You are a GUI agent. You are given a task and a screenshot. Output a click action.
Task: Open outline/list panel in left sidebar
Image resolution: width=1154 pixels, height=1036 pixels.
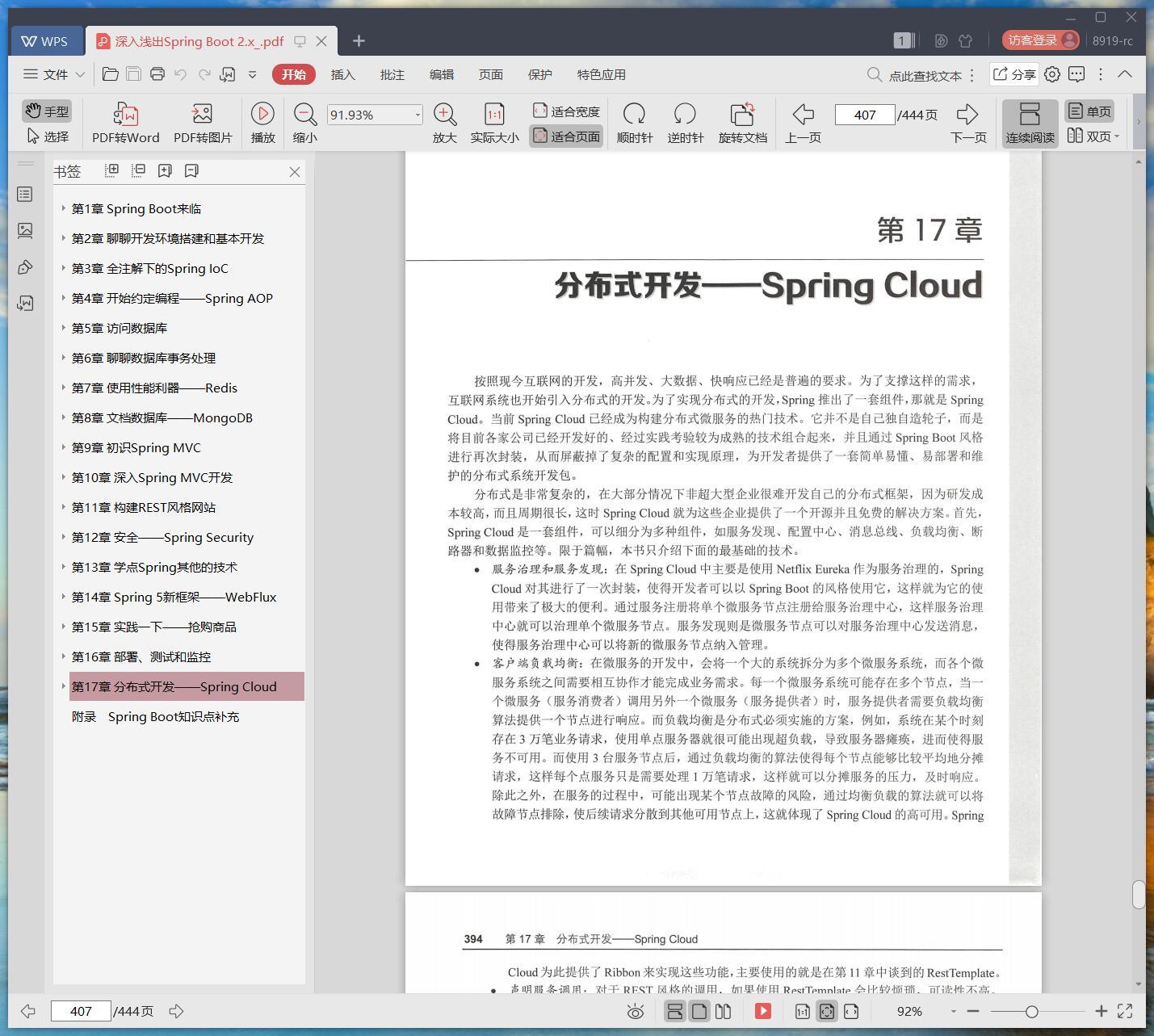pyautogui.click(x=25, y=195)
